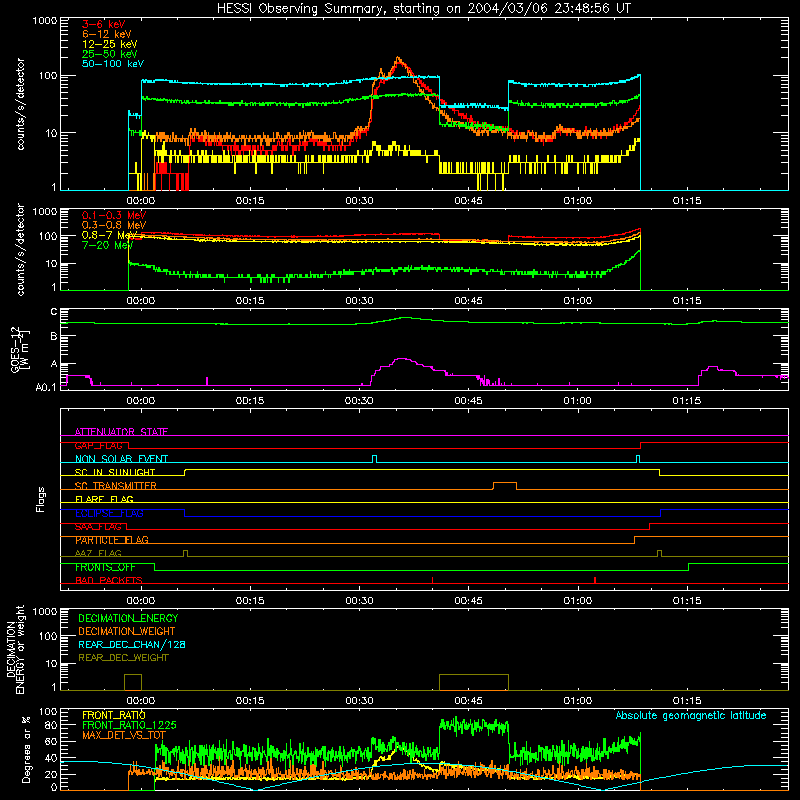Screen dimensions: 800x800
Task: Select the FLARE_FLAG label
Action: pos(104,499)
